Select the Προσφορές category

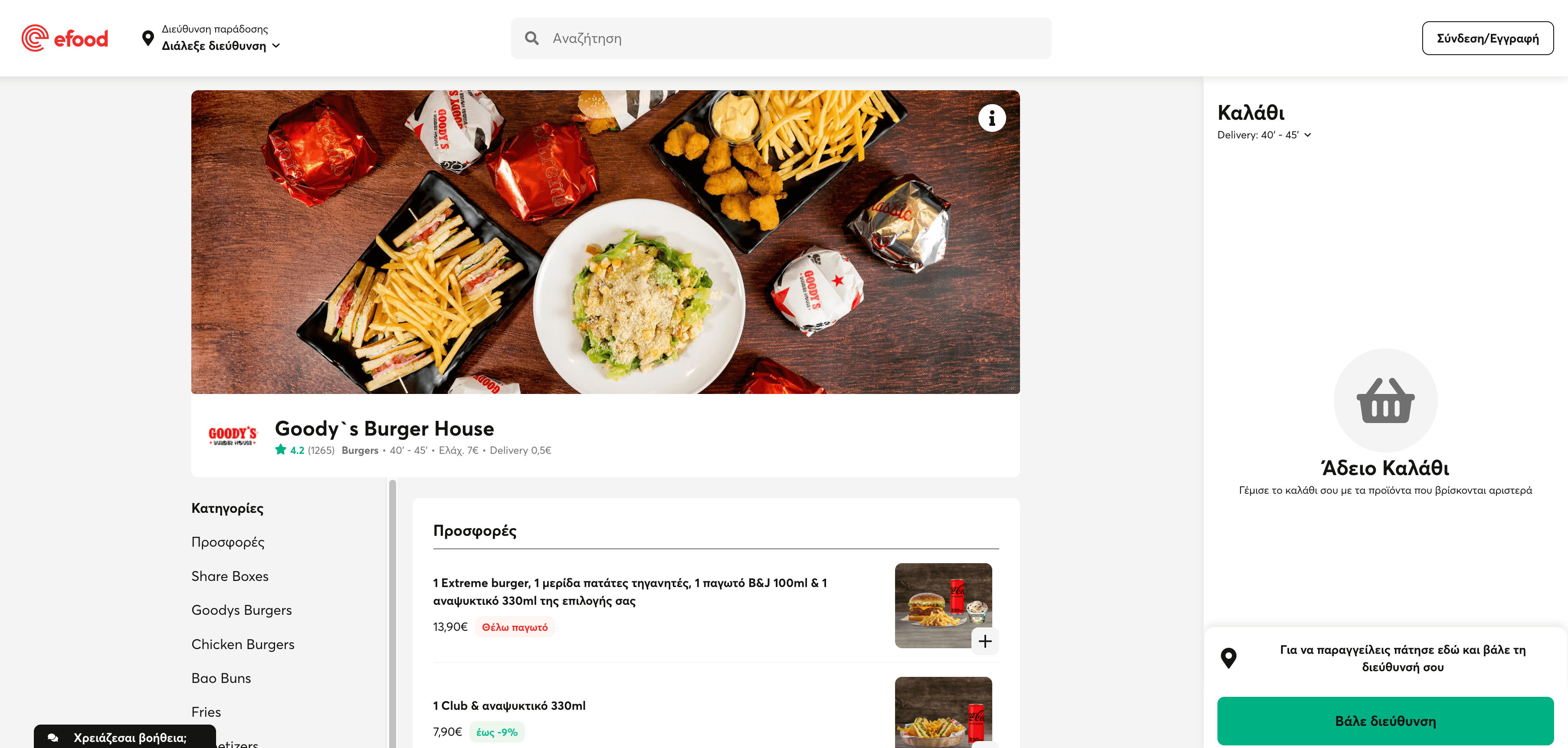pyautogui.click(x=228, y=541)
